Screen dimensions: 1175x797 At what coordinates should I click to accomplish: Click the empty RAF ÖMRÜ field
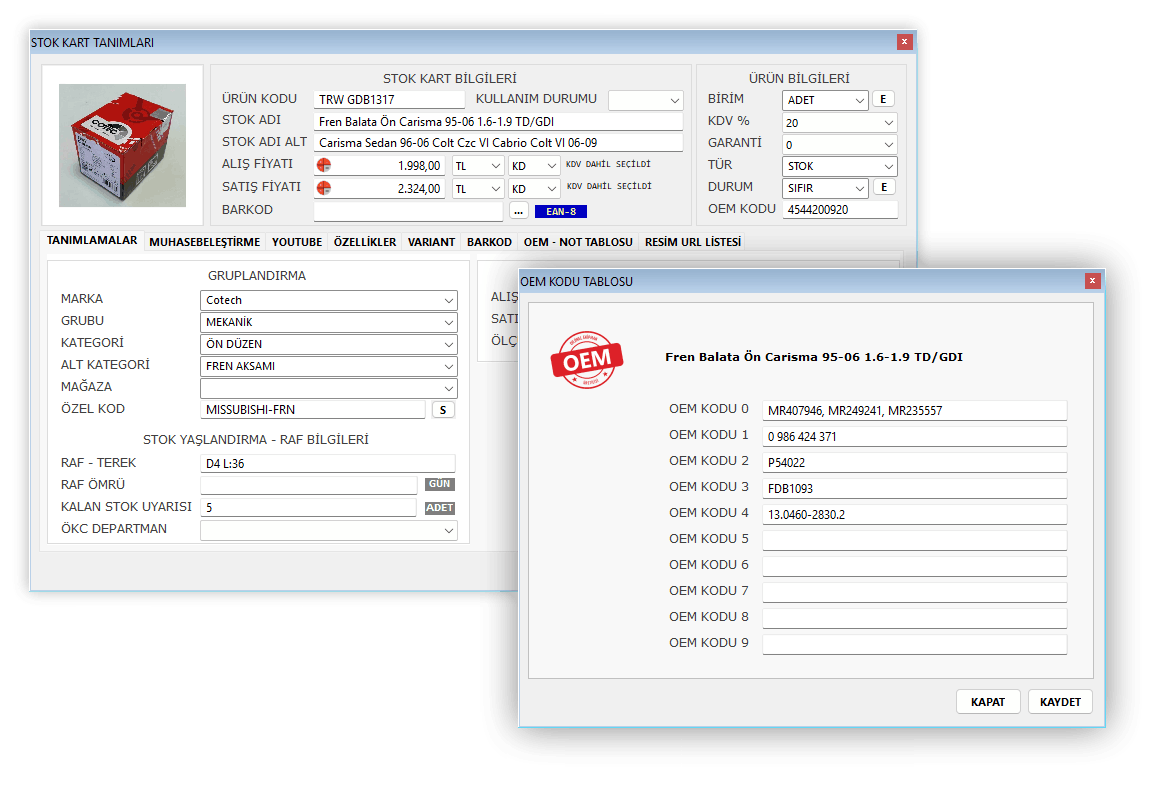click(x=309, y=485)
